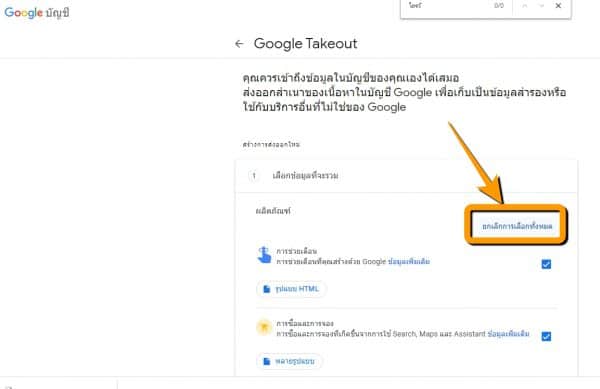Close the find-in-page bar
This screenshot has height=389, width=600.
(x=558, y=6)
